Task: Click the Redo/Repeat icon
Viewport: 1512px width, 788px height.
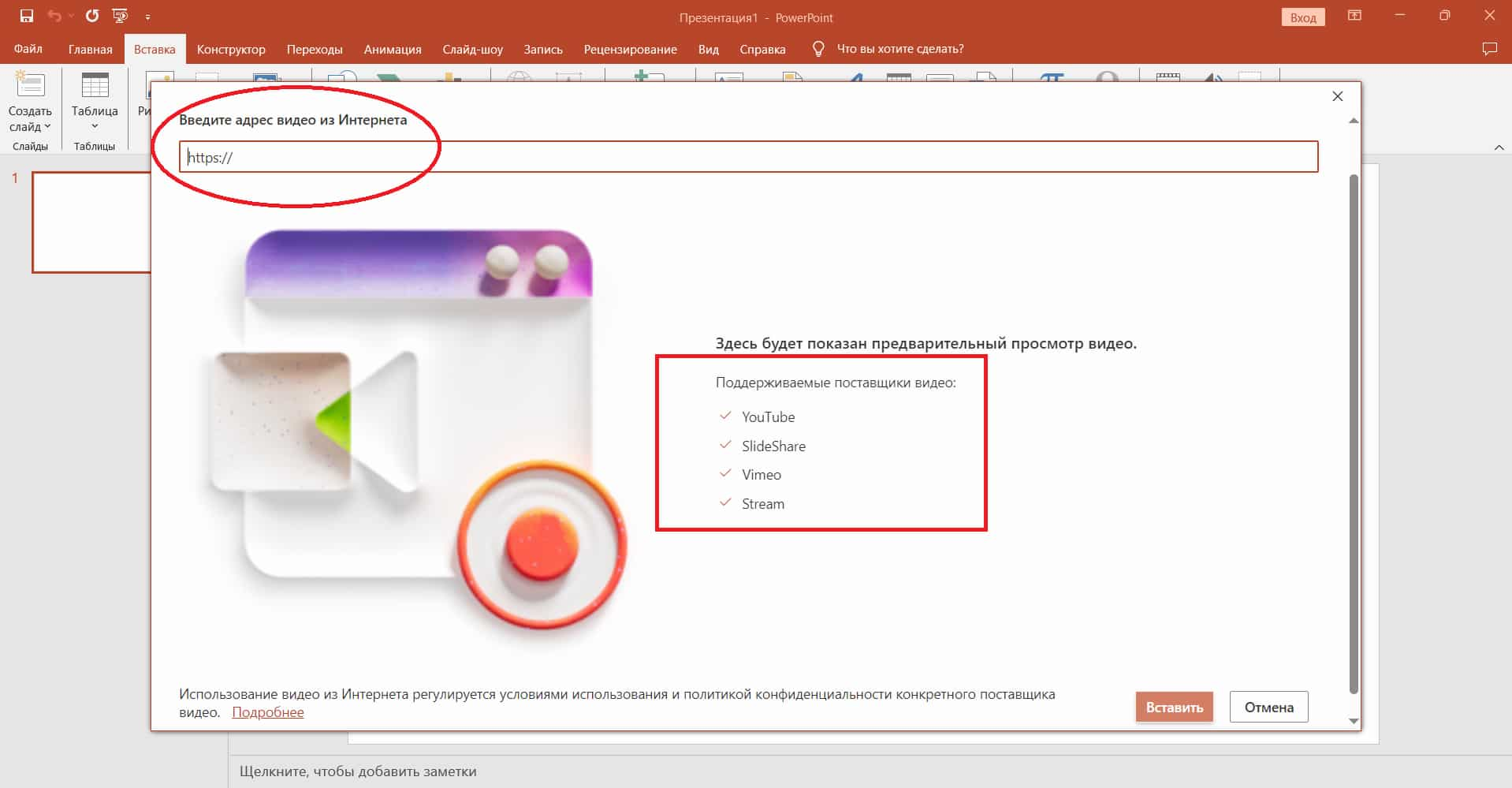Action: coord(92,16)
